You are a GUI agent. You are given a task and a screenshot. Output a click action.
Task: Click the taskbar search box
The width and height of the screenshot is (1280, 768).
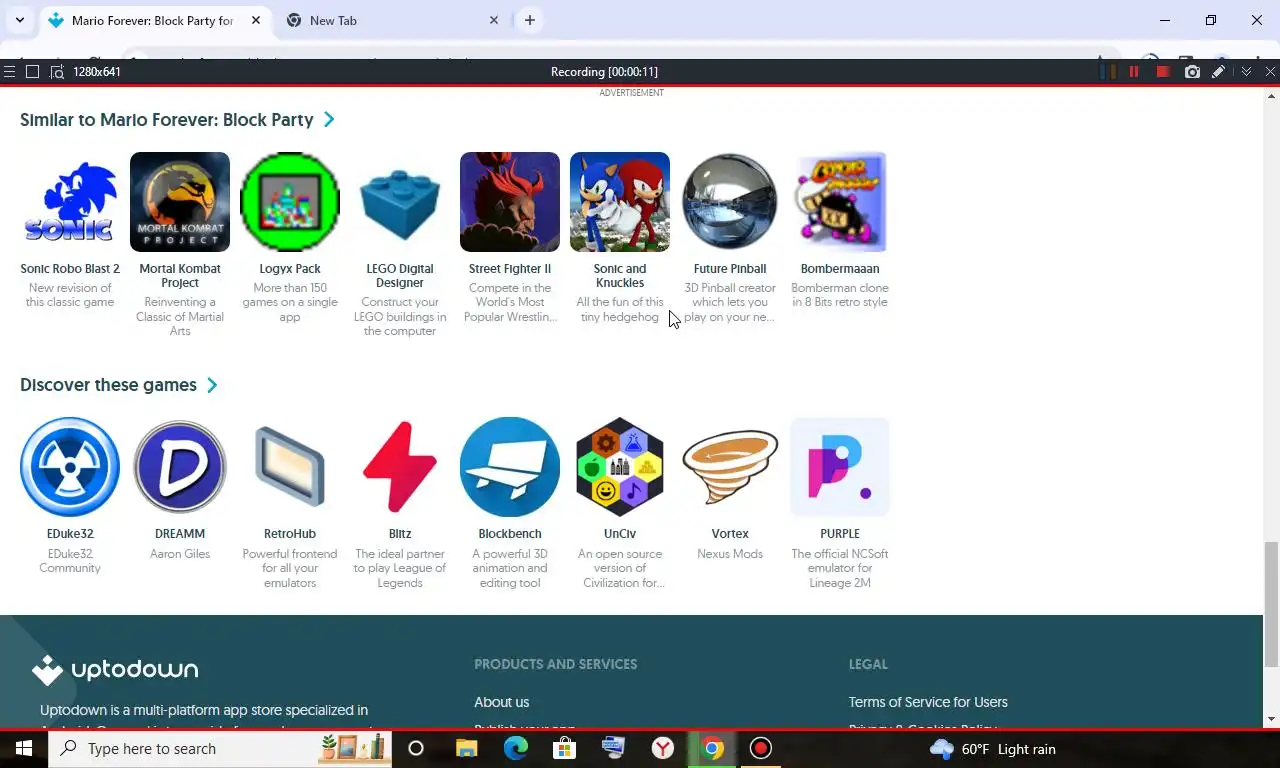[x=220, y=748]
